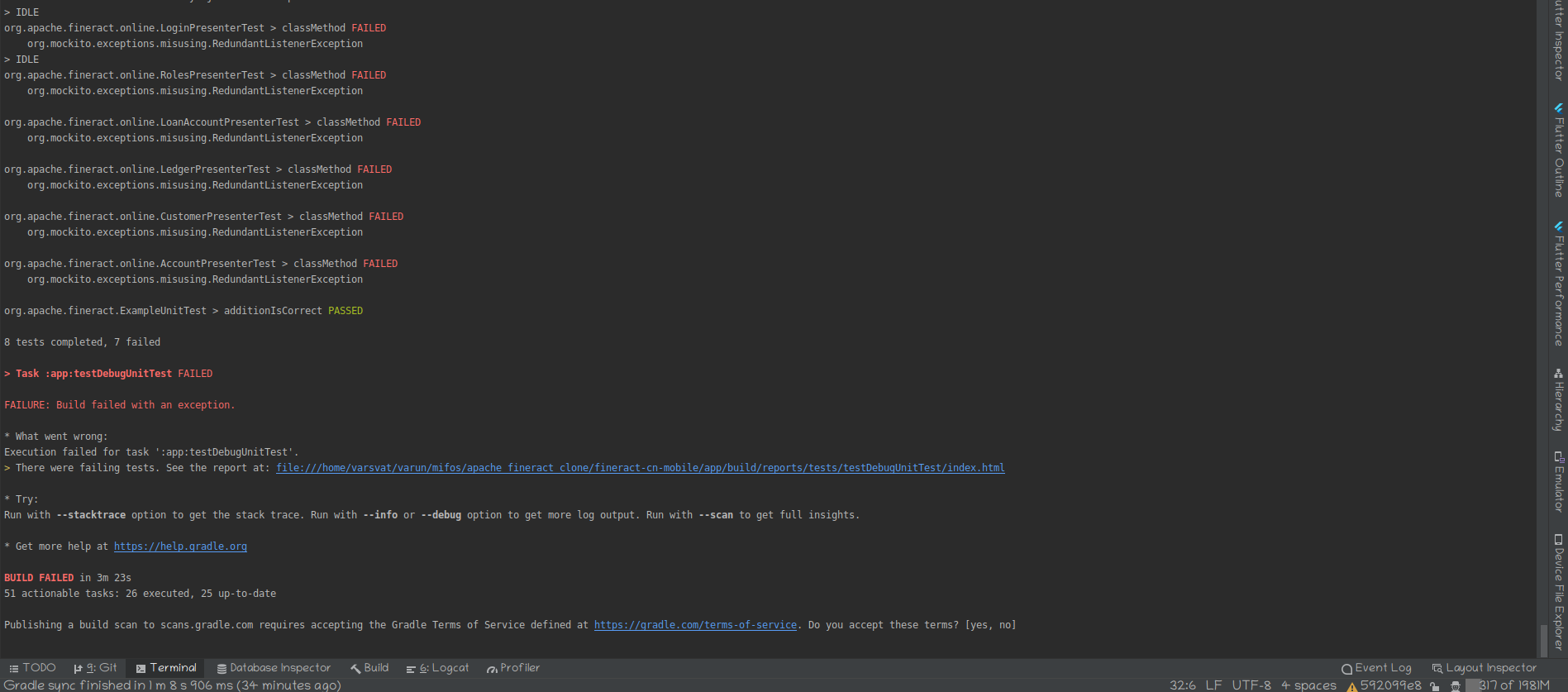Image resolution: width=1568 pixels, height=692 pixels.
Task: Click the Gradle sync finished status message
Action: tap(173, 685)
